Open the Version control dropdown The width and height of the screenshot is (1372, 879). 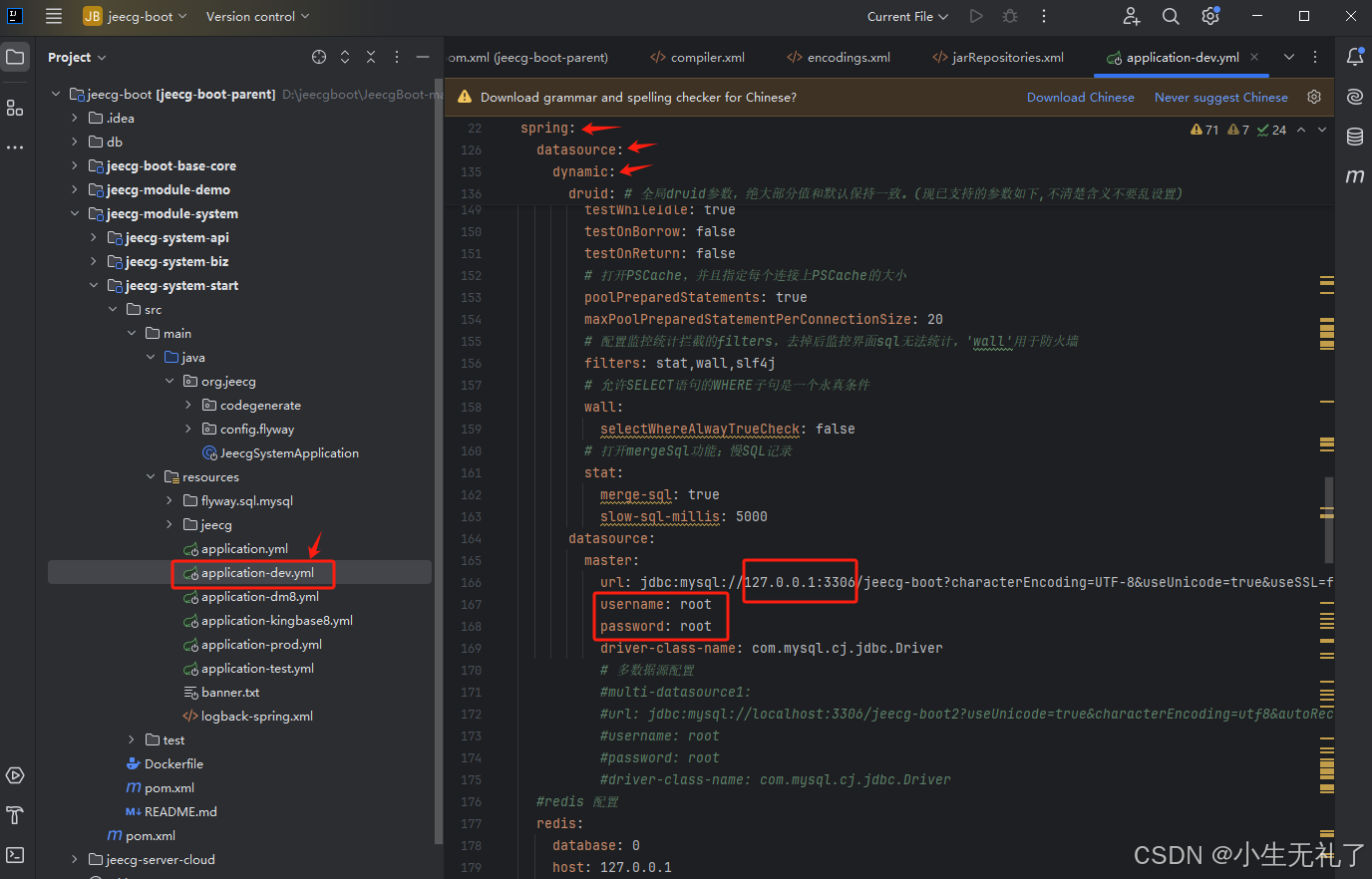click(x=257, y=16)
